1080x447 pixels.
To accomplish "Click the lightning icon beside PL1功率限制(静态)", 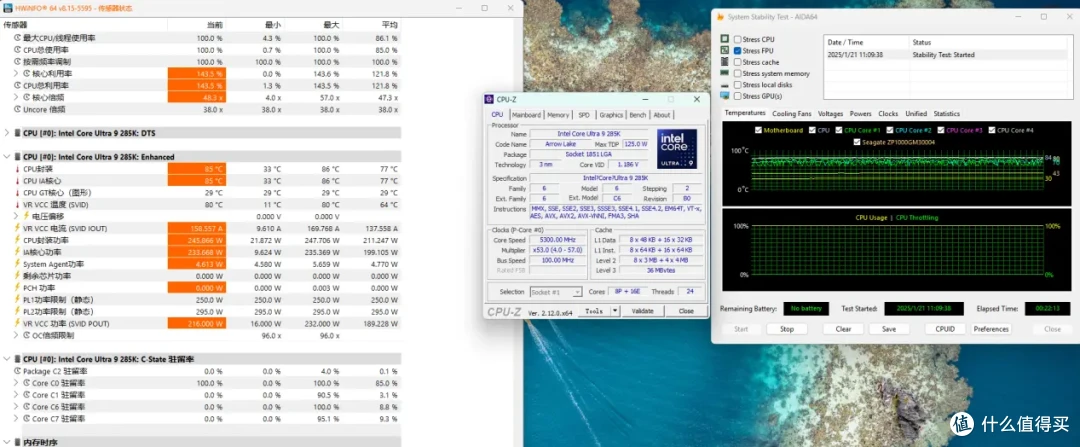I will (x=18, y=300).
